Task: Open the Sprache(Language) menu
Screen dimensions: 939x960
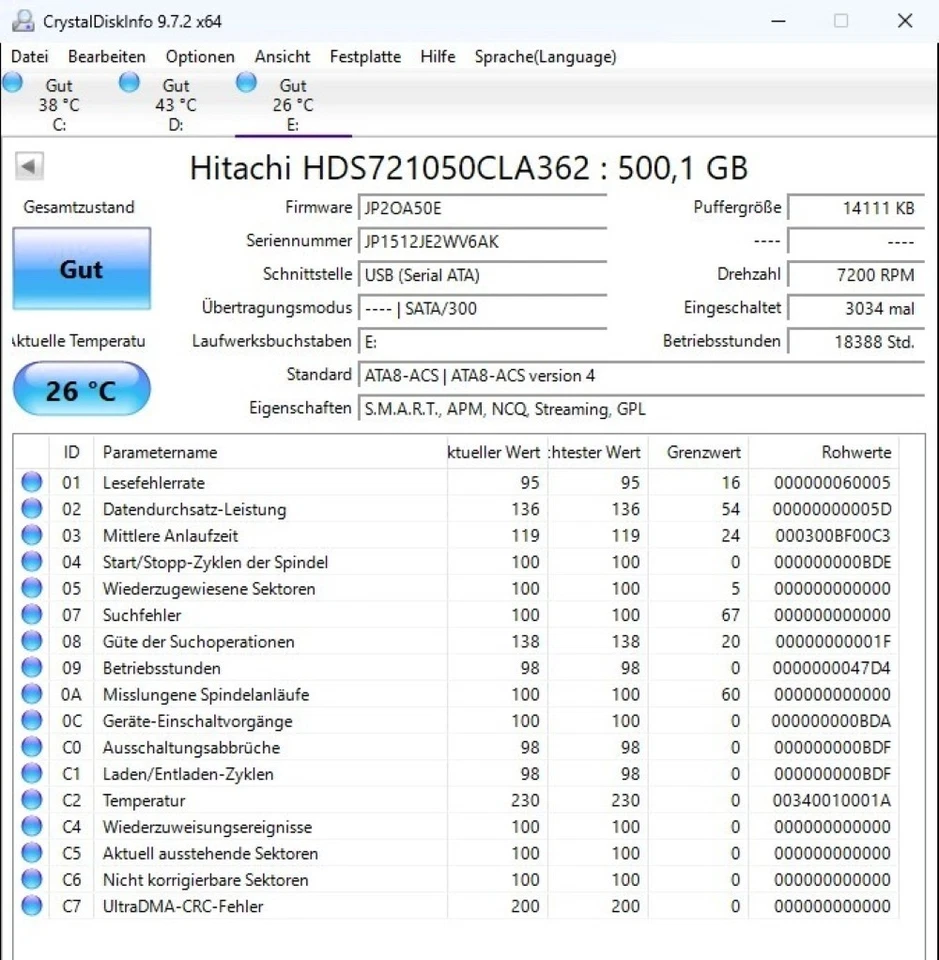Action: click(544, 57)
